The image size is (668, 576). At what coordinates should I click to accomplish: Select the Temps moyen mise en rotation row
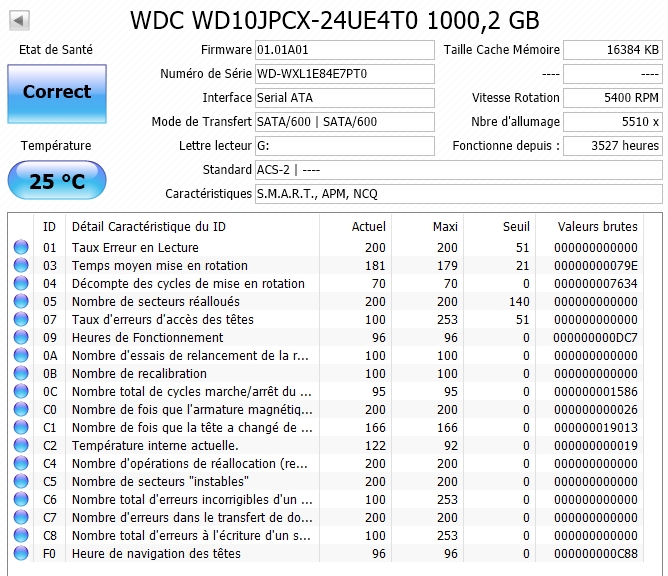(x=325, y=265)
